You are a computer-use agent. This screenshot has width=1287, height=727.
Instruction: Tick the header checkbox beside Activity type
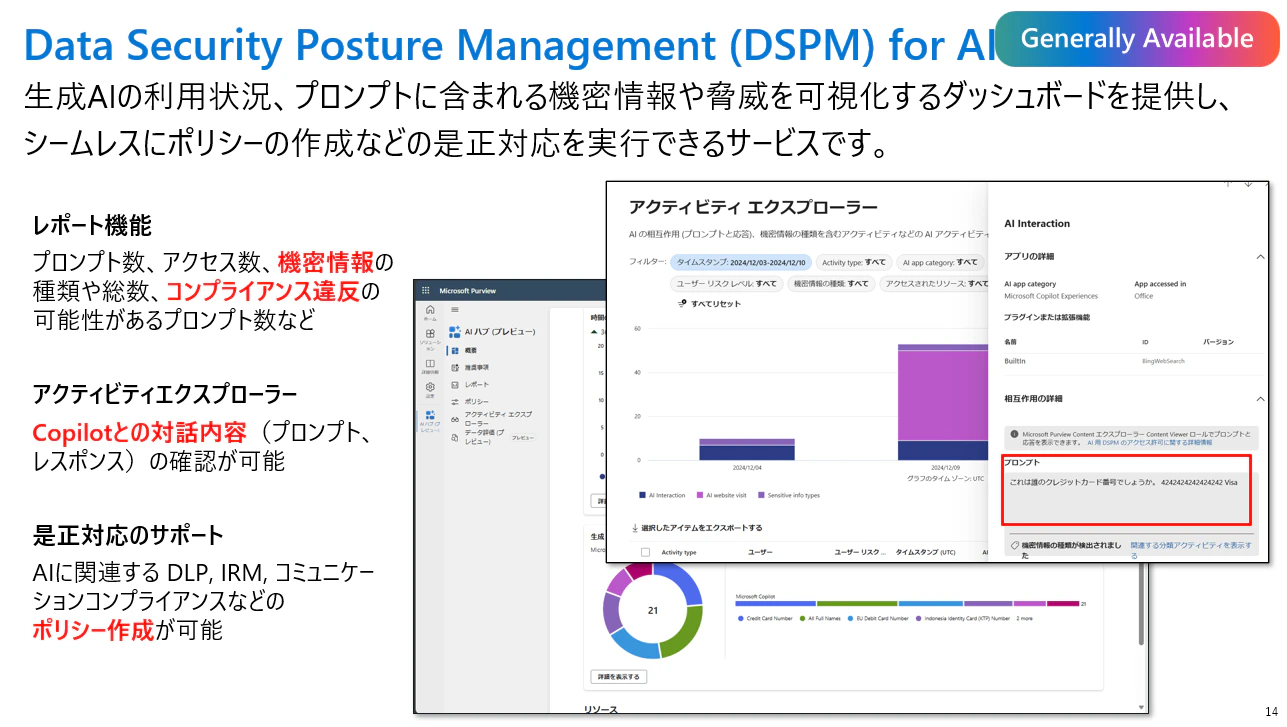(645, 552)
